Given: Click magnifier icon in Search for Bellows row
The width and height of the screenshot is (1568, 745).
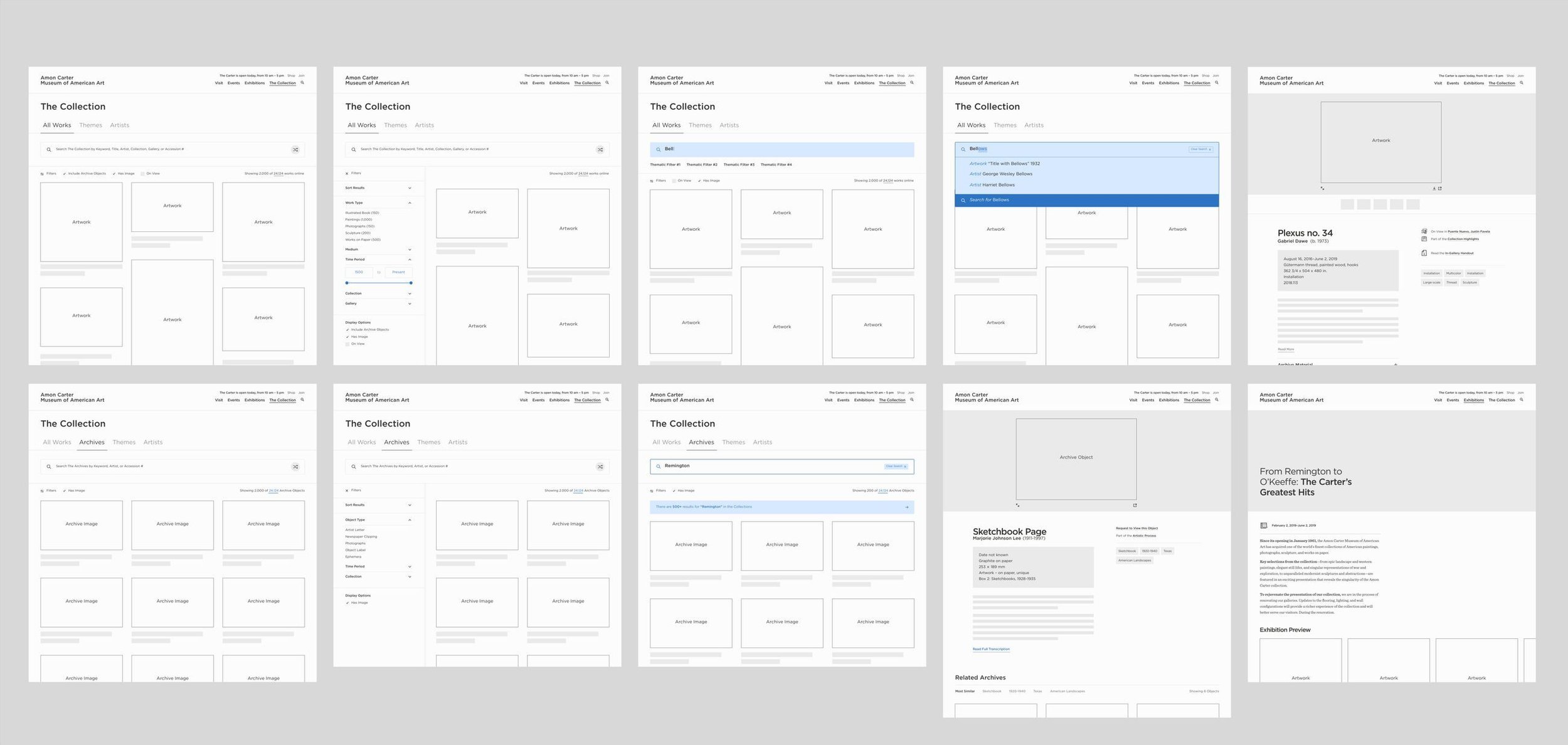Looking at the screenshot, I should coord(963,200).
